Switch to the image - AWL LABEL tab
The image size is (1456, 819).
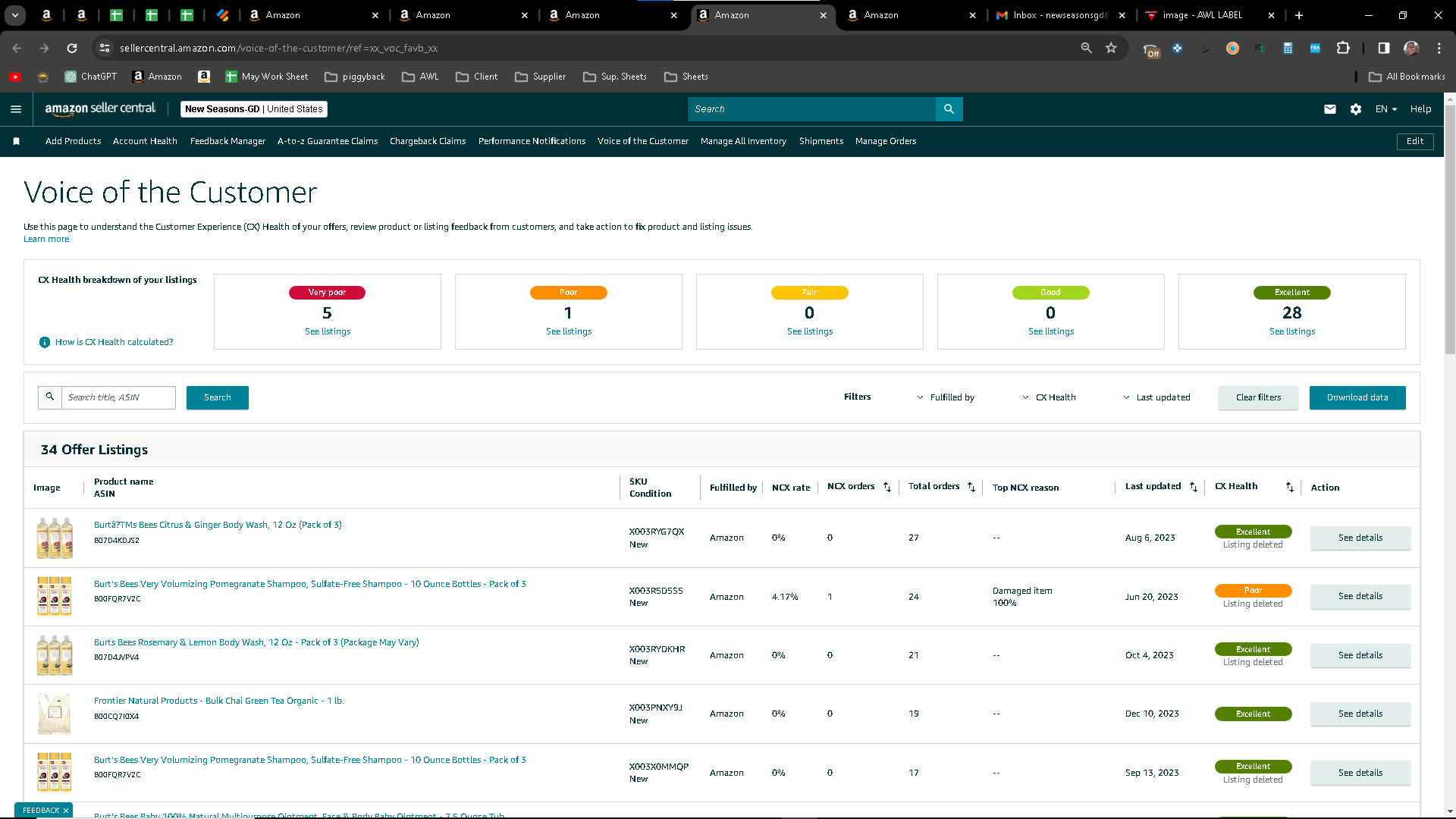(x=1210, y=15)
